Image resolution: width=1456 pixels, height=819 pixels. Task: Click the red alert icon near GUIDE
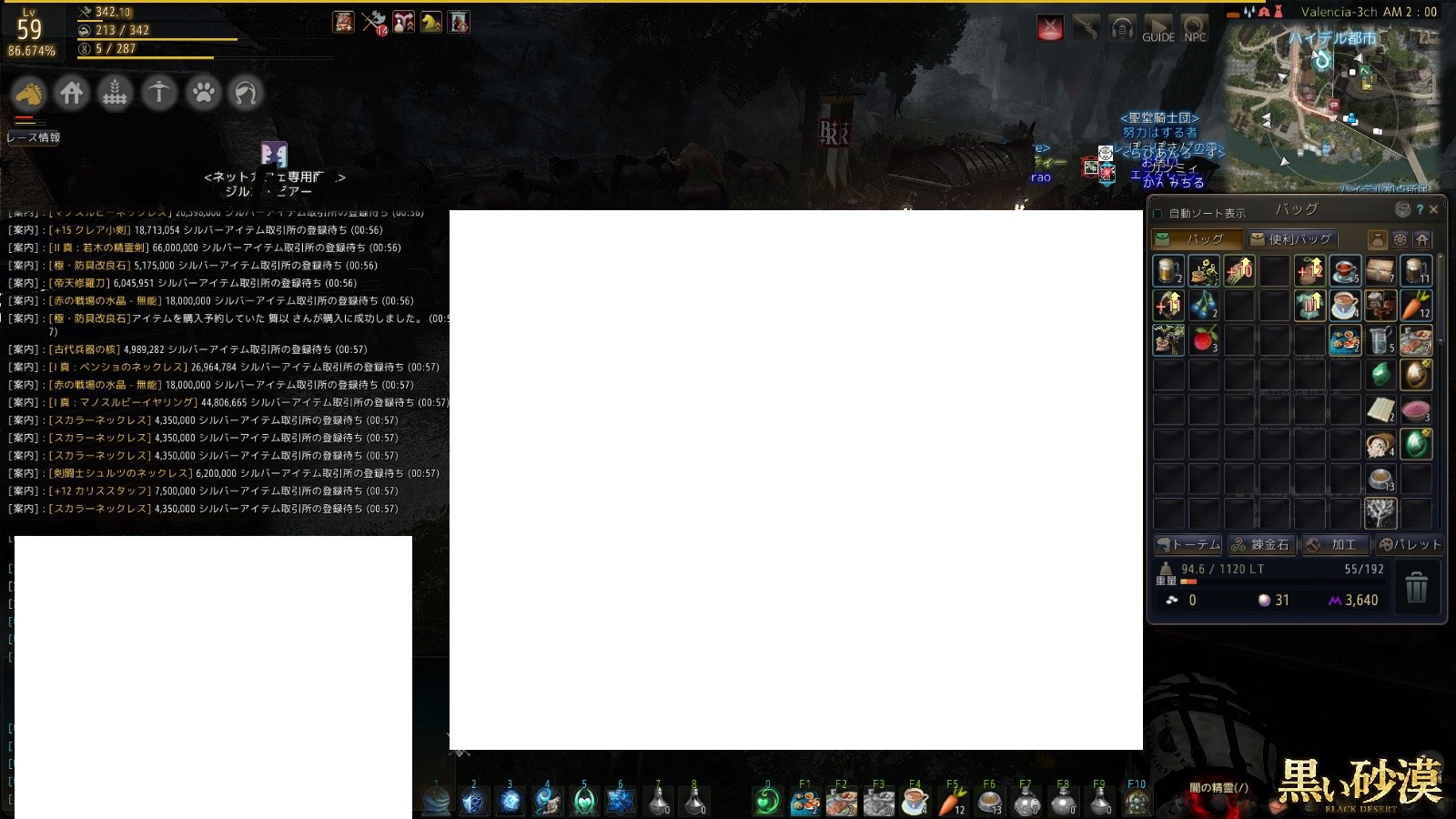click(x=1050, y=28)
